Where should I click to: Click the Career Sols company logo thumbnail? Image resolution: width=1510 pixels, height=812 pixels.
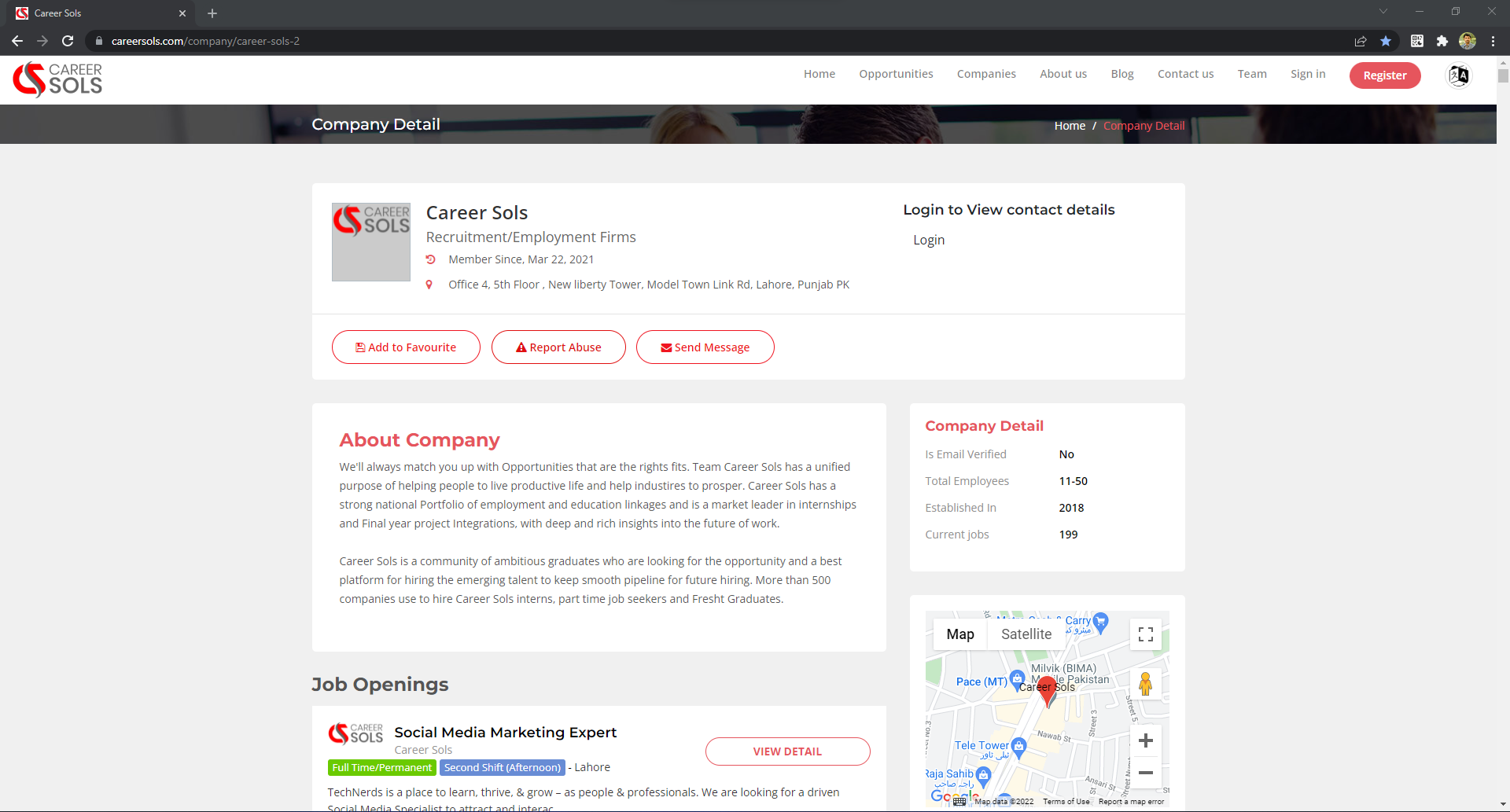coord(371,242)
